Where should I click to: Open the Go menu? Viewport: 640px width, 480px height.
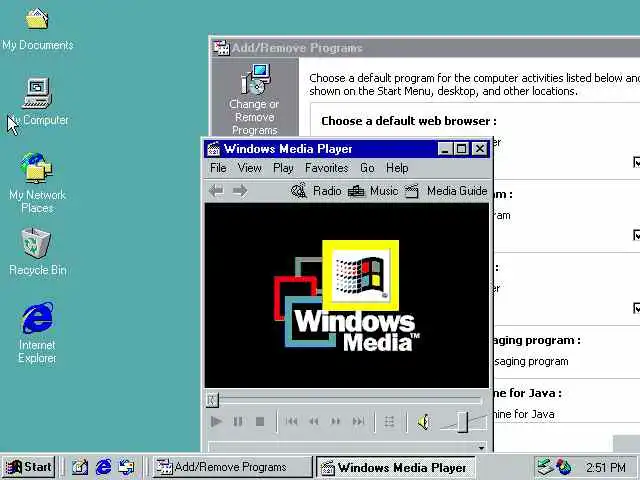[x=367, y=168]
